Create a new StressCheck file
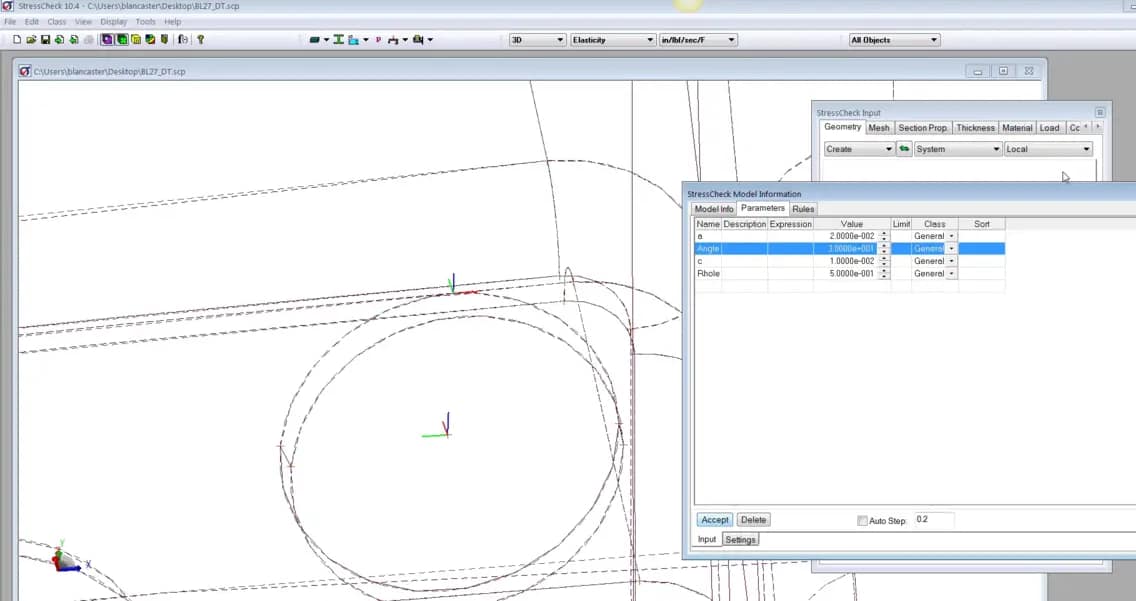 click(x=17, y=39)
